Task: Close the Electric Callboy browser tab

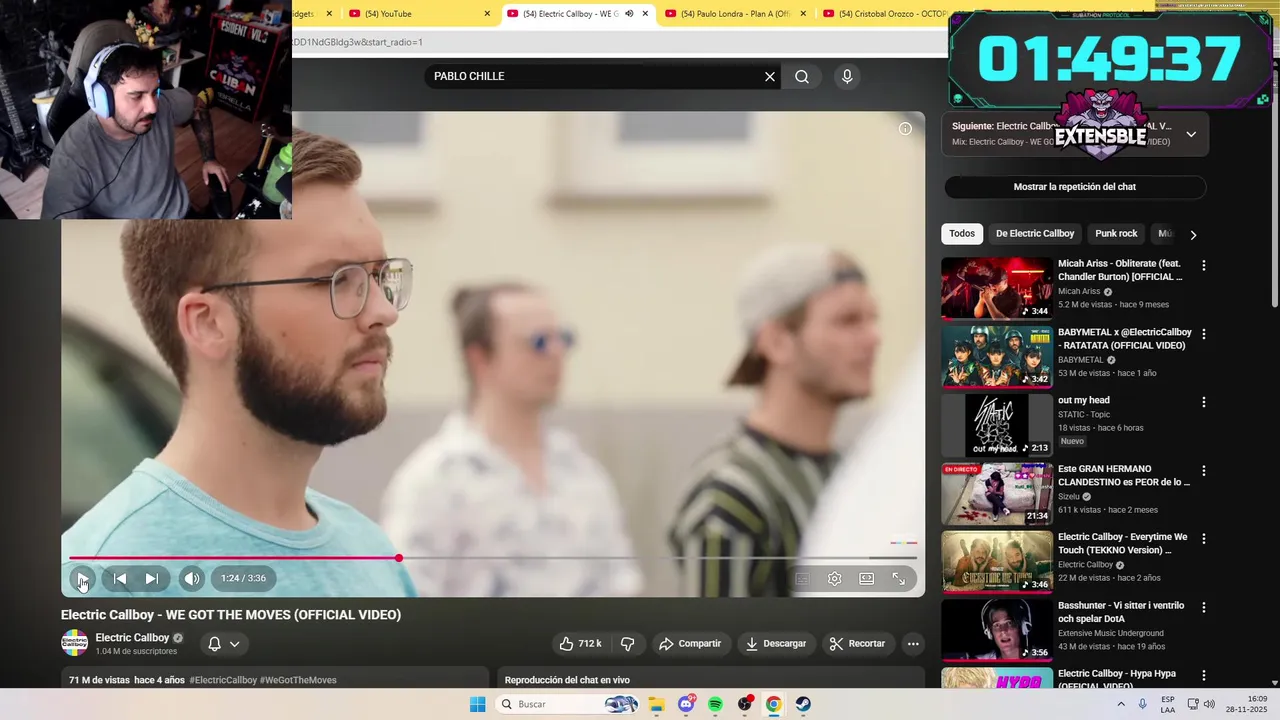Action: click(645, 13)
